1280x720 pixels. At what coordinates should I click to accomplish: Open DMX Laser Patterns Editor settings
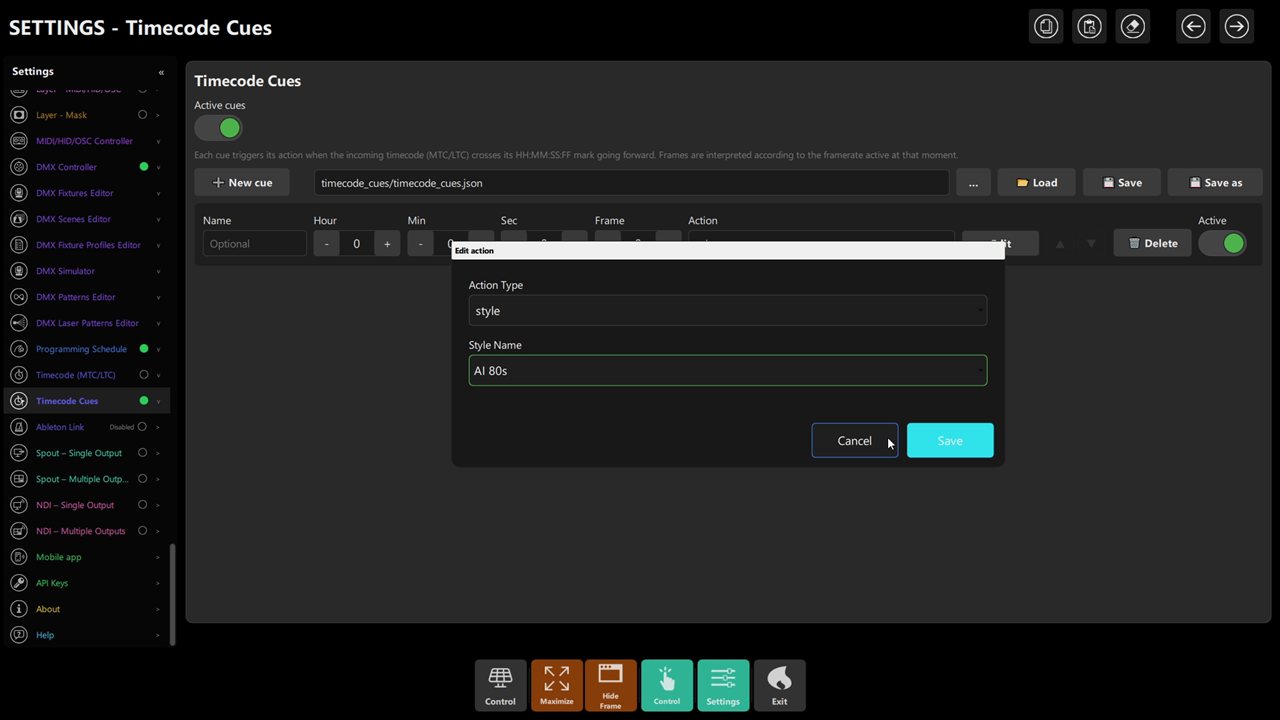[87, 323]
